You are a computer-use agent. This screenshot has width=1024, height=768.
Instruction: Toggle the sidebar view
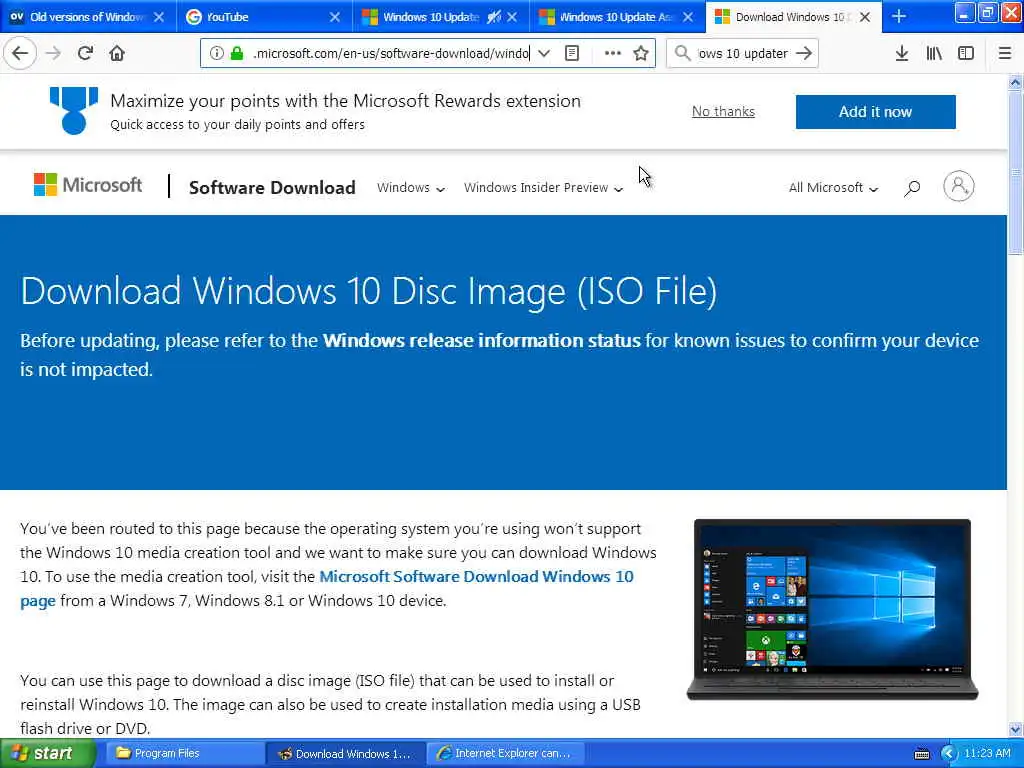pos(966,53)
